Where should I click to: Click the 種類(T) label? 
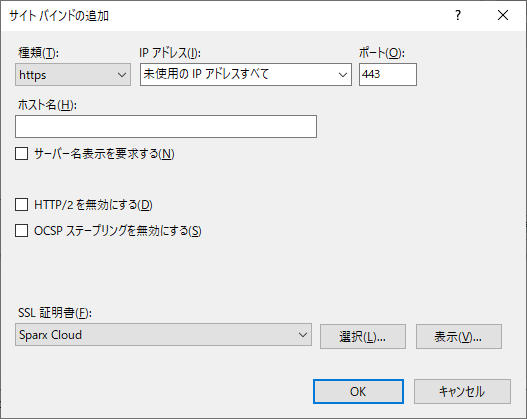[39, 53]
